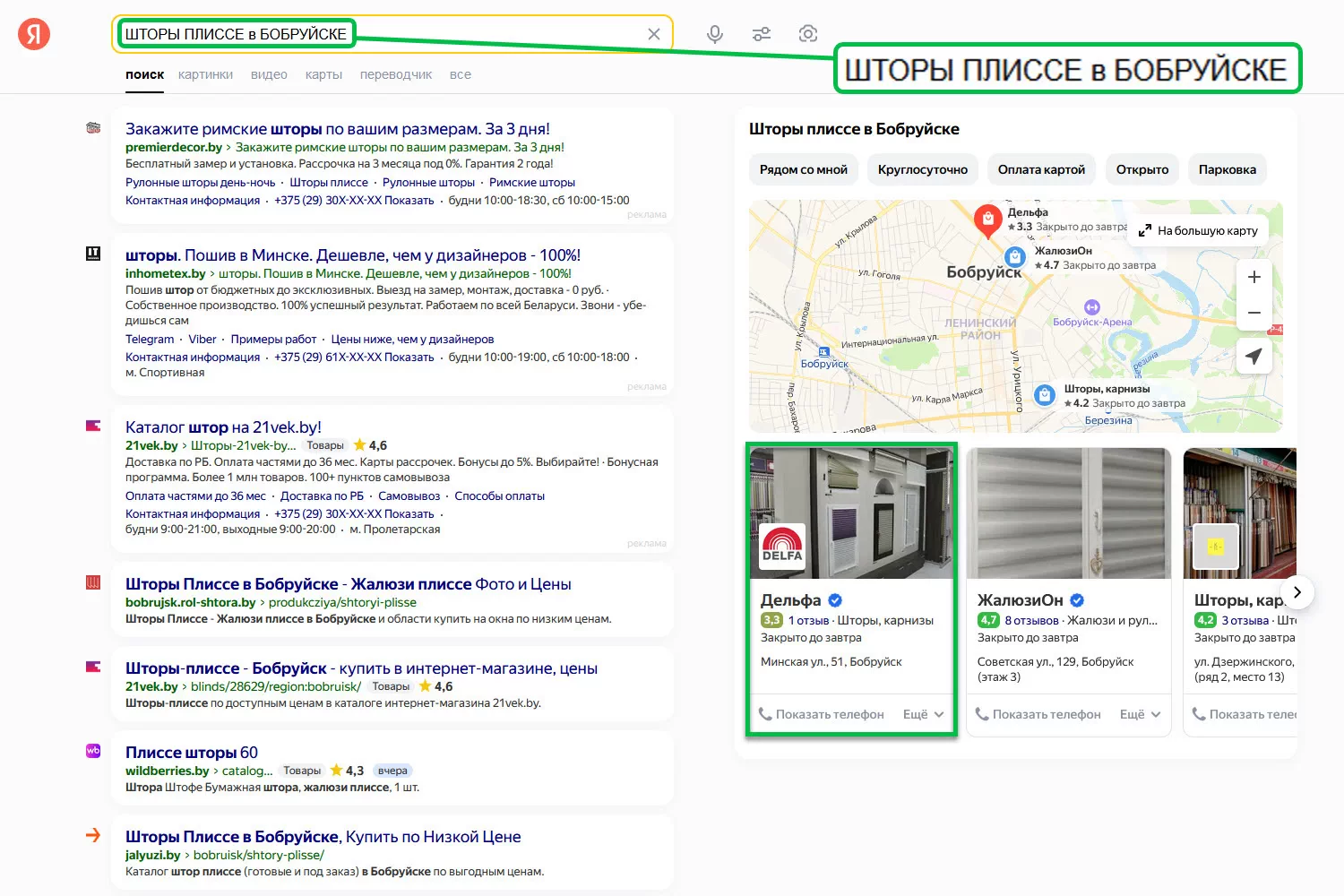Image resolution: width=1344 pixels, height=896 pixels.
Task: Clear the search field with the X icon
Action: 654,34
